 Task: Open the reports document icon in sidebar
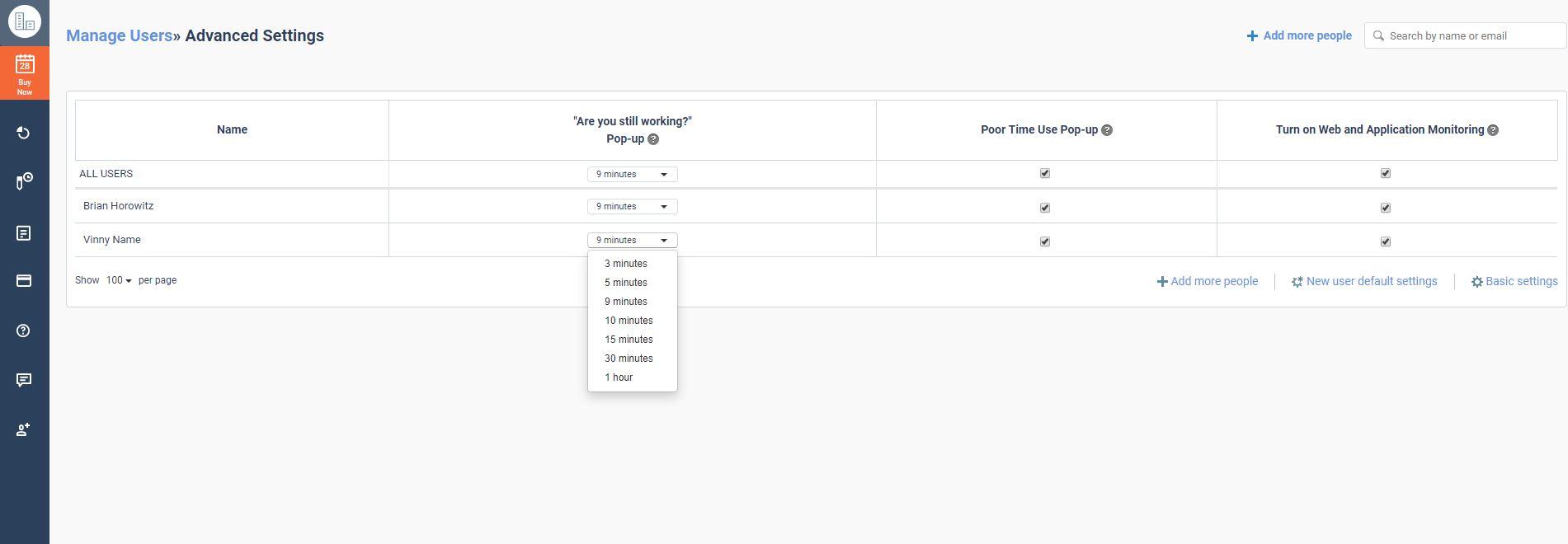click(x=24, y=233)
